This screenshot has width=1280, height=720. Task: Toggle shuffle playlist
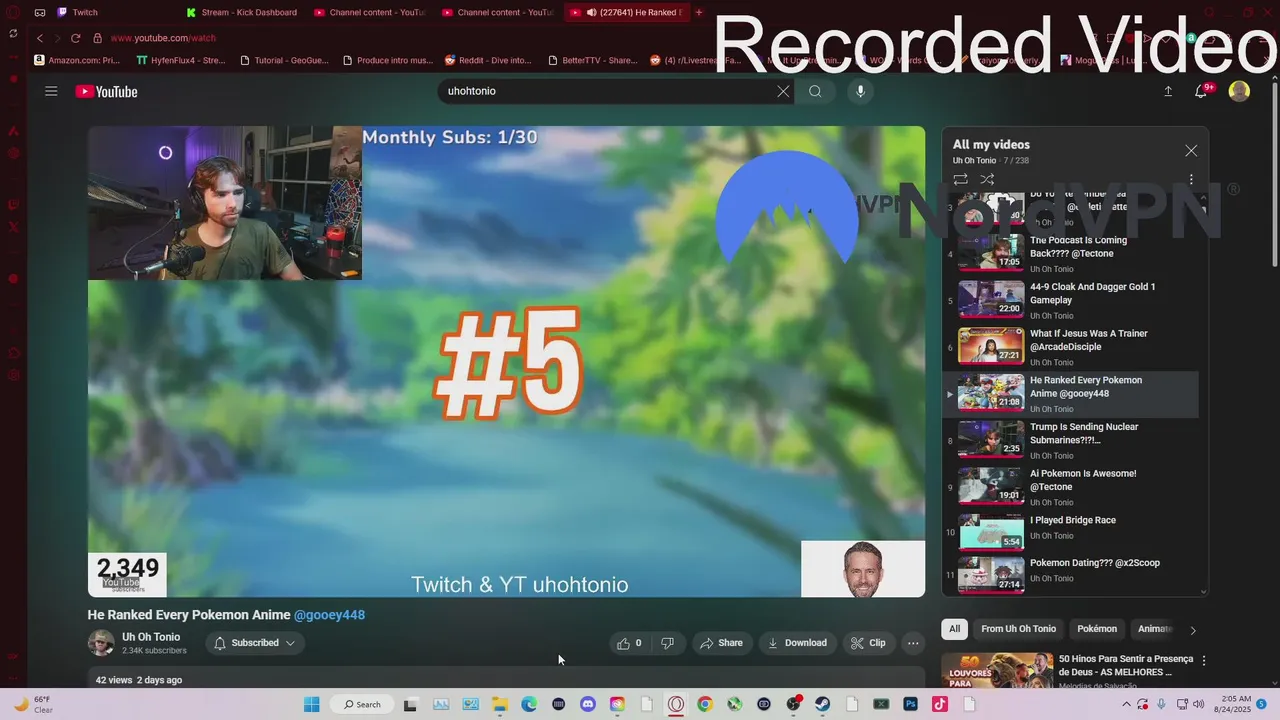987,180
